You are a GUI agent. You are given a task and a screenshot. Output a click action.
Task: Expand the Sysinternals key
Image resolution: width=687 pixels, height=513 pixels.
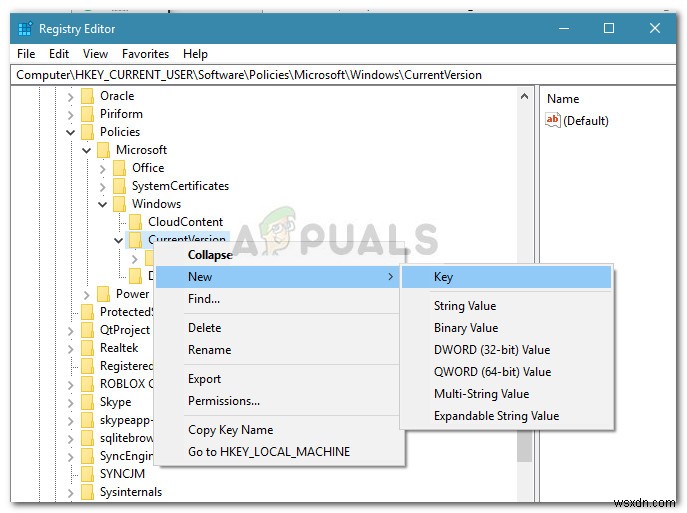[x=71, y=492]
